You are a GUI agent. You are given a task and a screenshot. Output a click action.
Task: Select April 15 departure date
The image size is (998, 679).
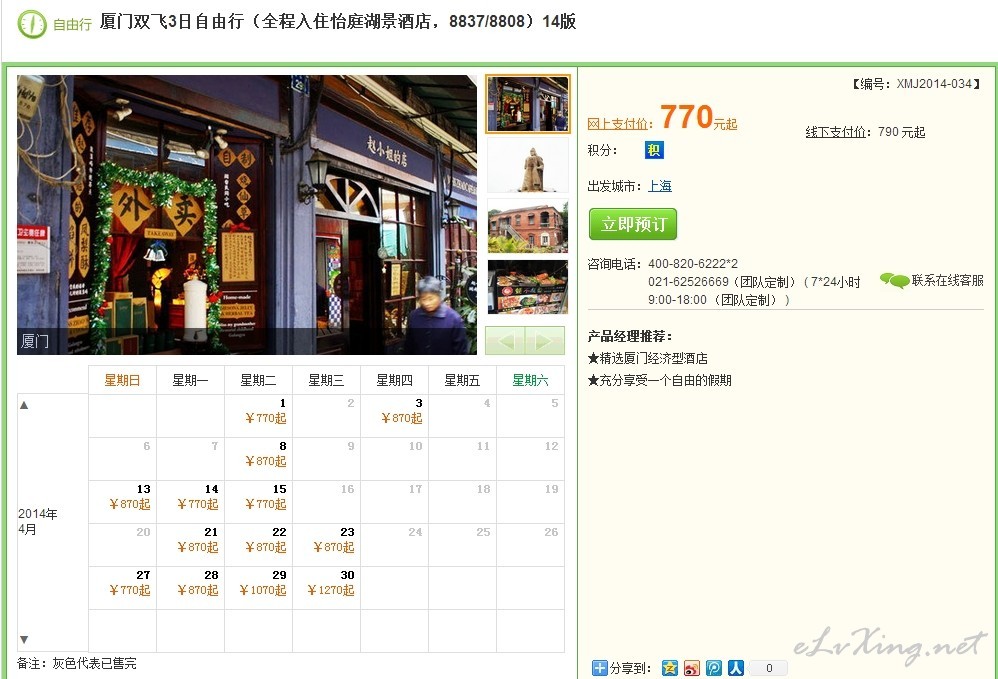point(258,501)
